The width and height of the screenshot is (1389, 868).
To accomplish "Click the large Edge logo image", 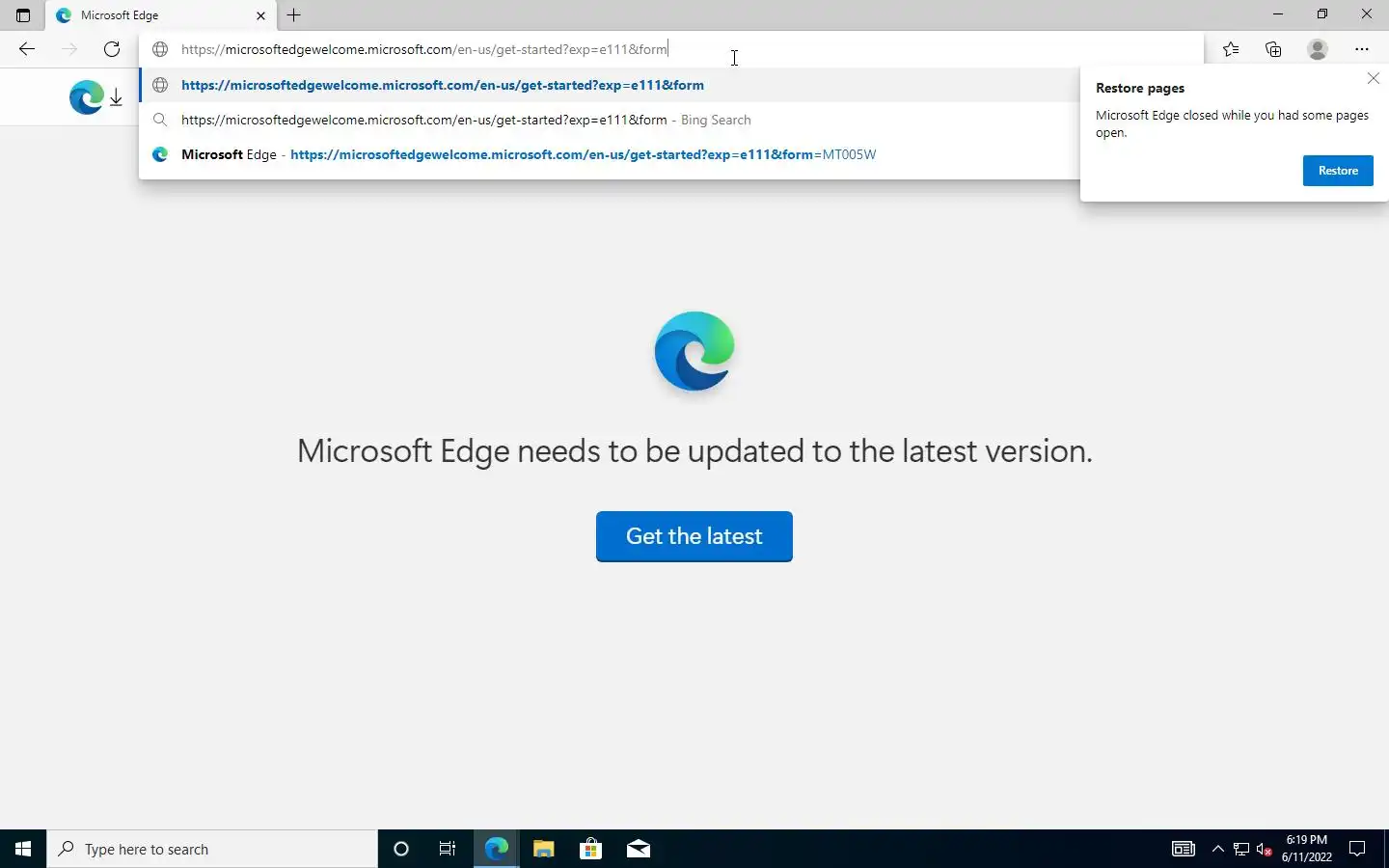I will pos(694,351).
